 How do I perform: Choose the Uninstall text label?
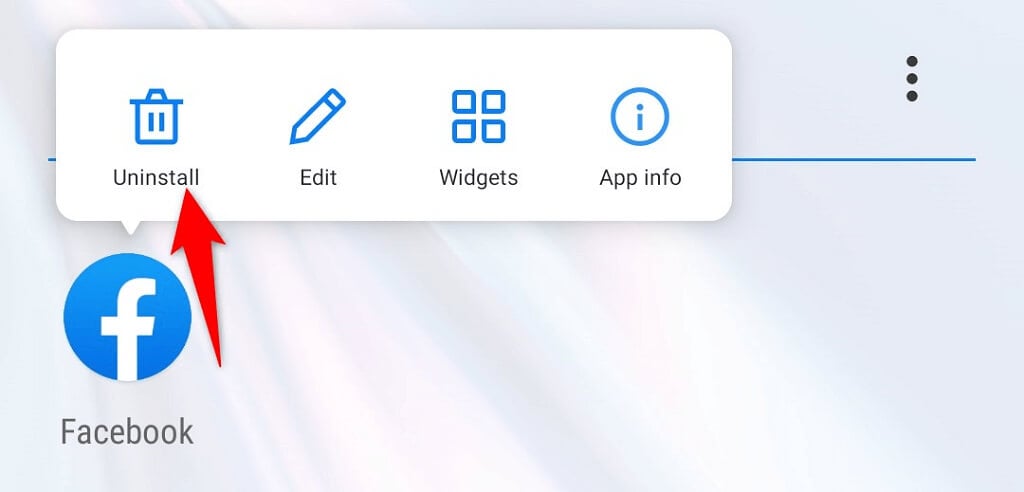156,177
